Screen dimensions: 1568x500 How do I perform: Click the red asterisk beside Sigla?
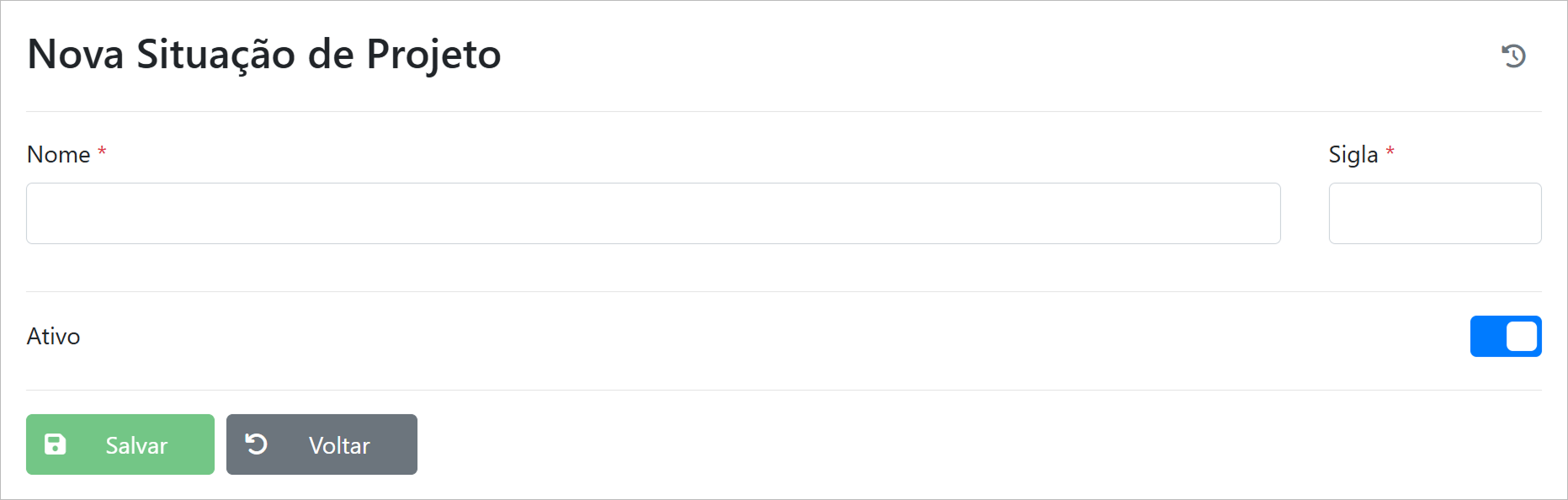point(1390,152)
